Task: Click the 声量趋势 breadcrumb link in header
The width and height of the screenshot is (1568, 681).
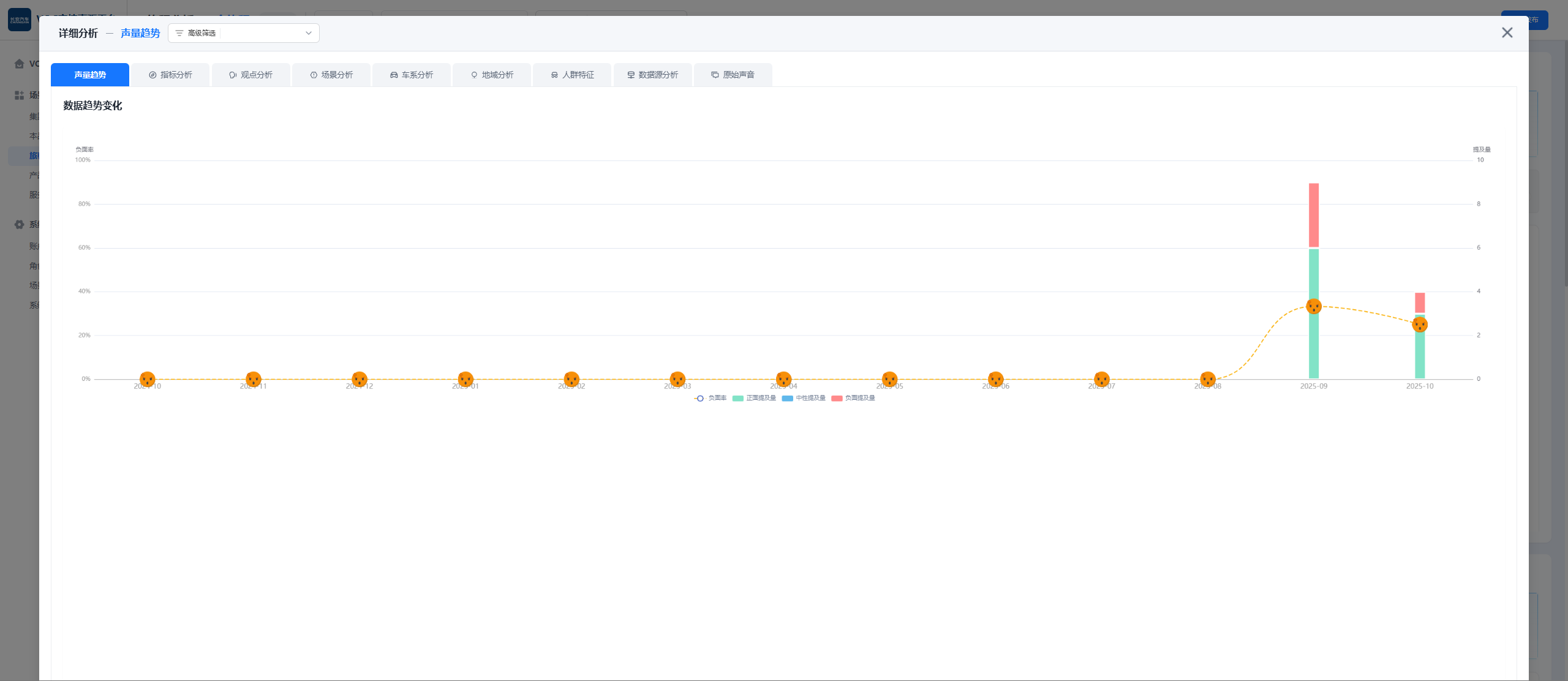Action: click(140, 33)
